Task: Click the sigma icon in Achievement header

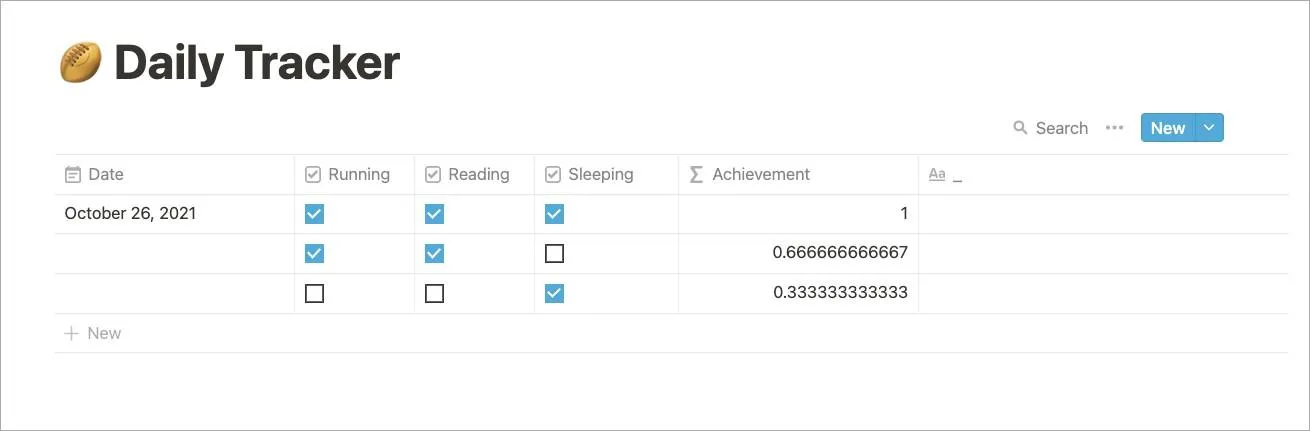Action: (x=696, y=175)
